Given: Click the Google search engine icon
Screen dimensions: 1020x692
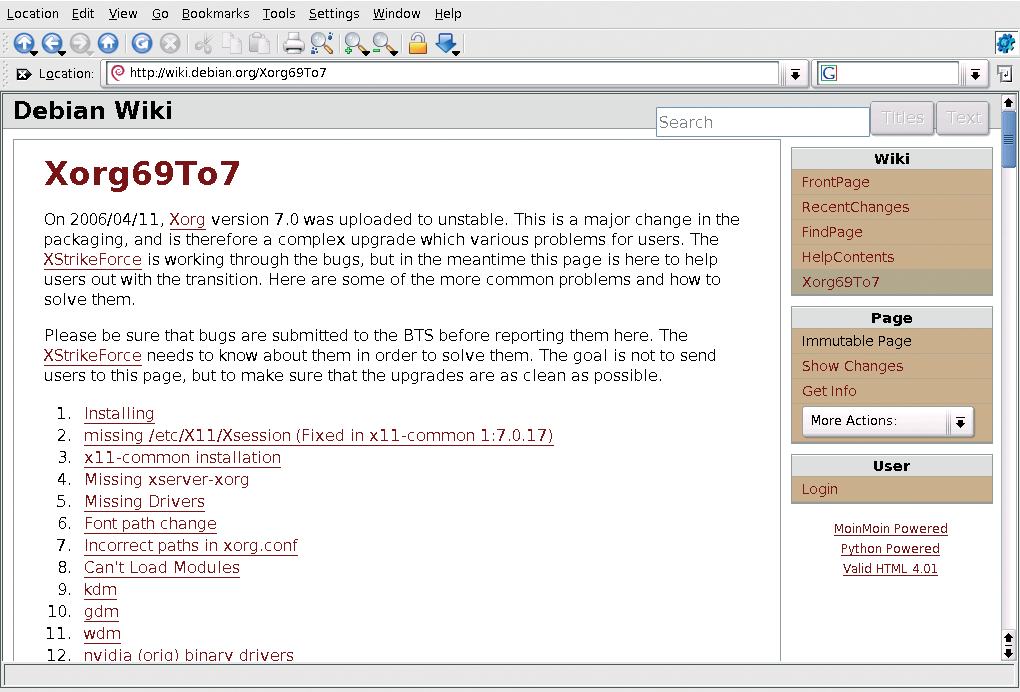Looking at the screenshot, I should tap(828, 73).
